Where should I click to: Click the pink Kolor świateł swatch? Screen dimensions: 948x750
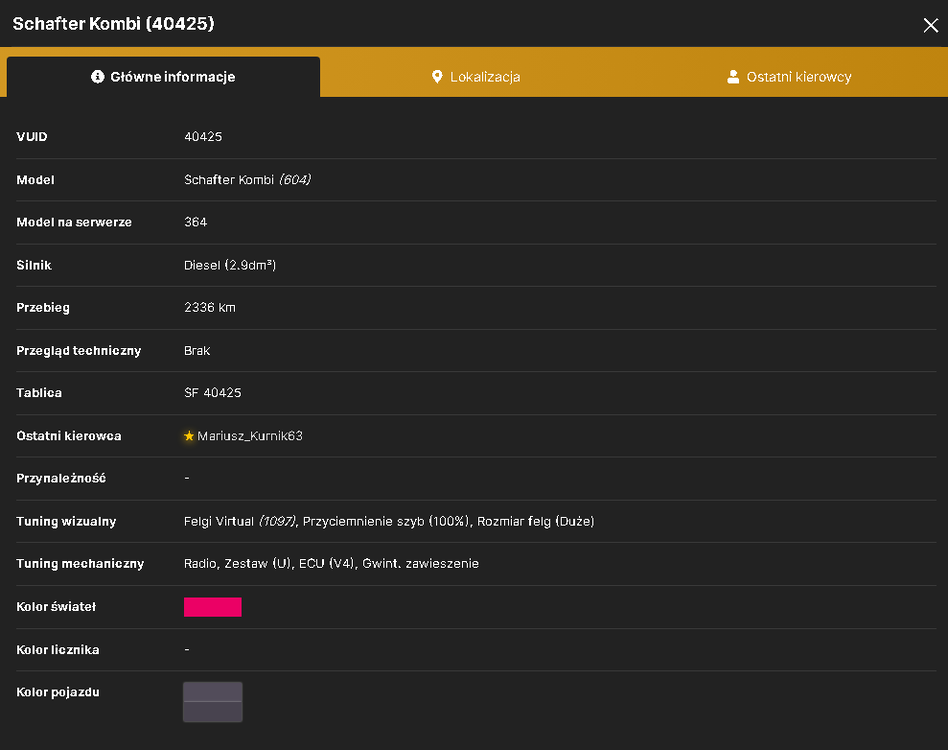click(x=213, y=607)
